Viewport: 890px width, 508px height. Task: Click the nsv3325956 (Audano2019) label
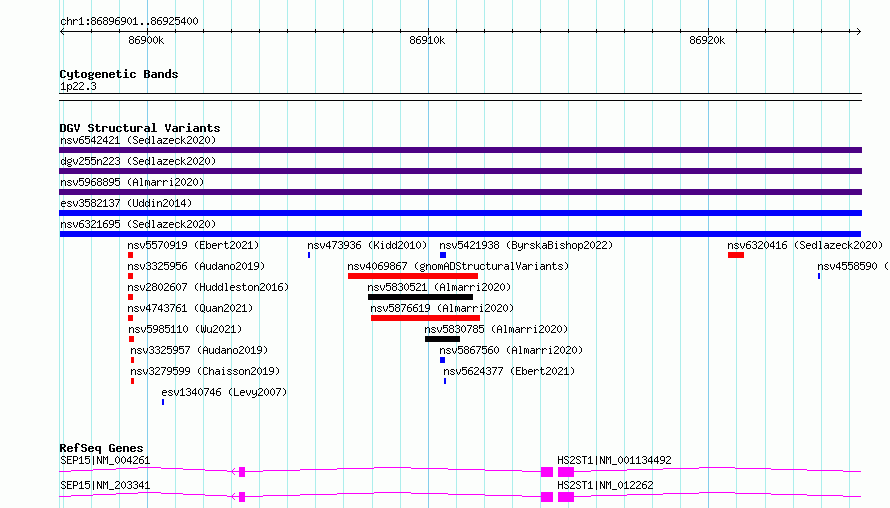[196, 266]
